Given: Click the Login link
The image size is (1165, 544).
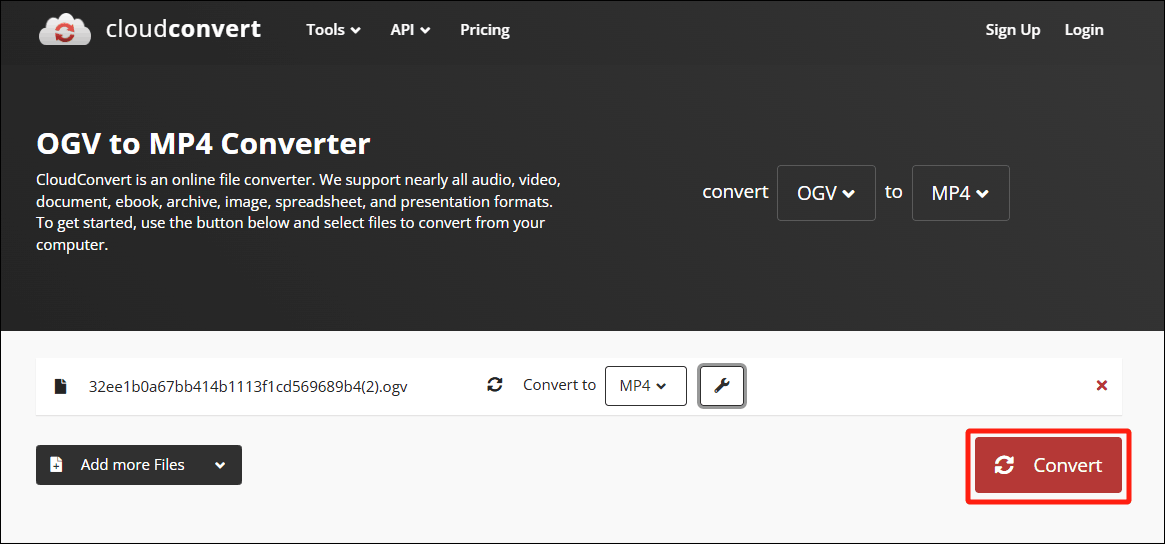Looking at the screenshot, I should (x=1084, y=30).
